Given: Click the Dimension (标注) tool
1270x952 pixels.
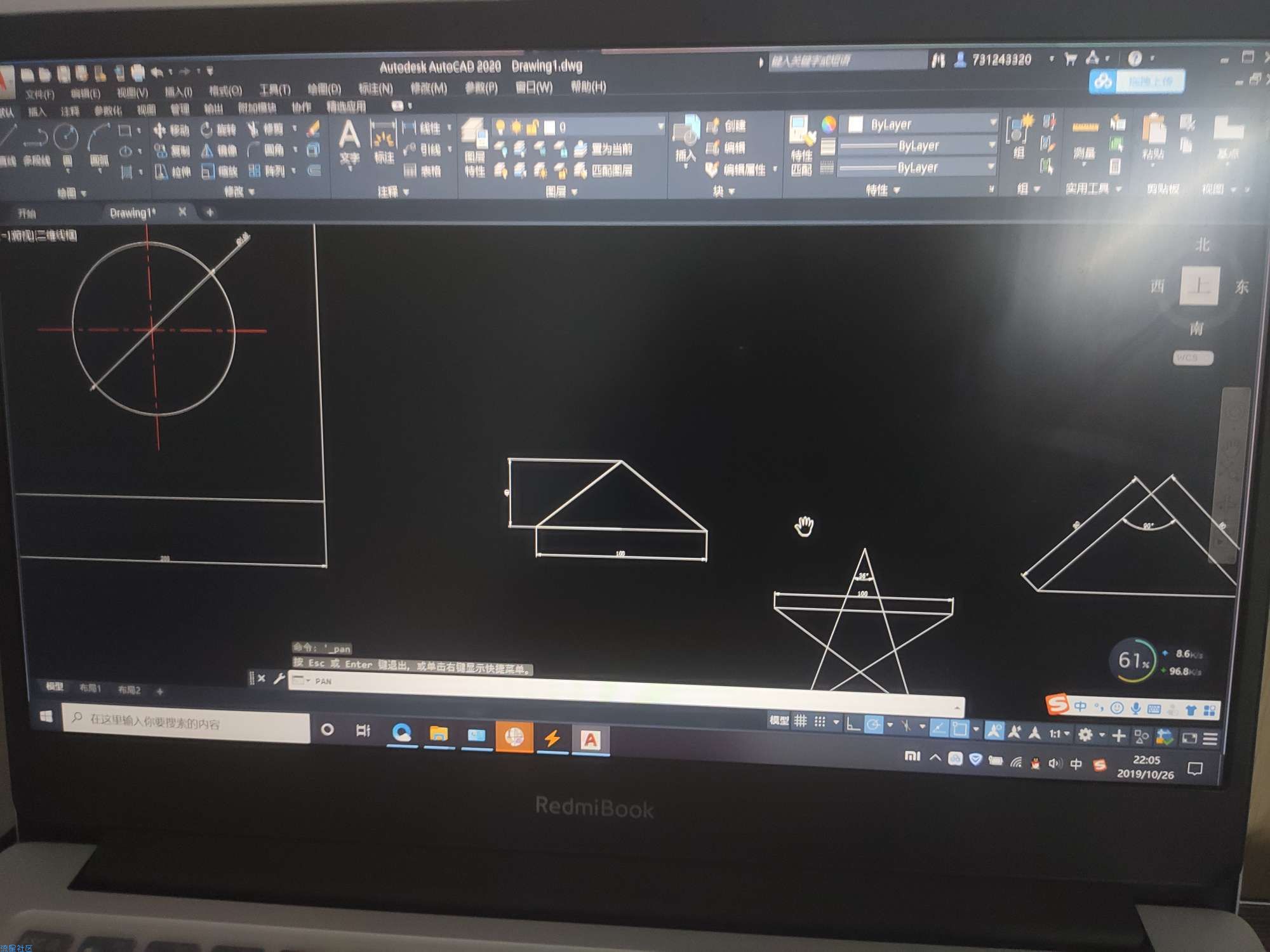Looking at the screenshot, I should (384, 143).
